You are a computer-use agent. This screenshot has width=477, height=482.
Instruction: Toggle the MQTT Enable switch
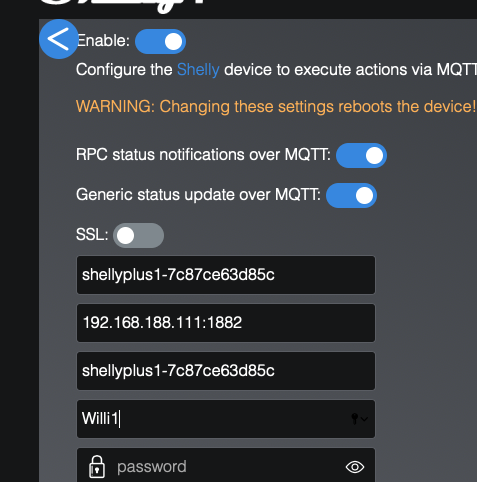[x=160, y=42]
